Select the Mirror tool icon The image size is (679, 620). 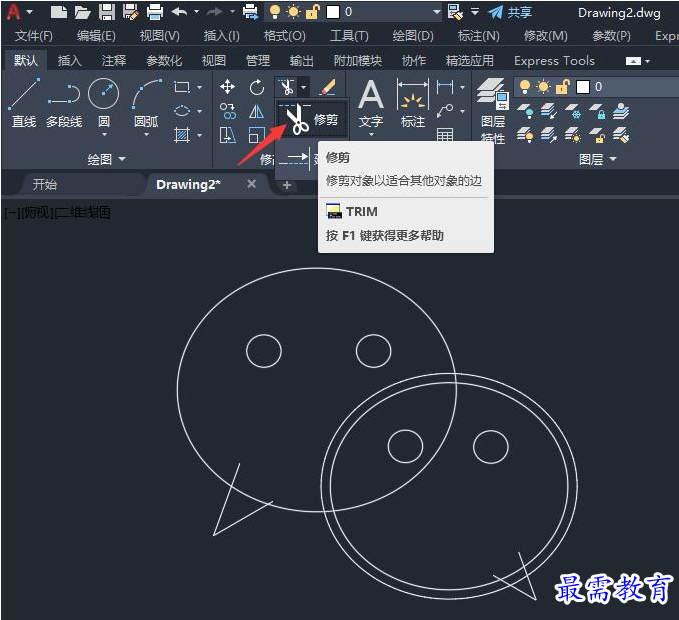[256, 111]
